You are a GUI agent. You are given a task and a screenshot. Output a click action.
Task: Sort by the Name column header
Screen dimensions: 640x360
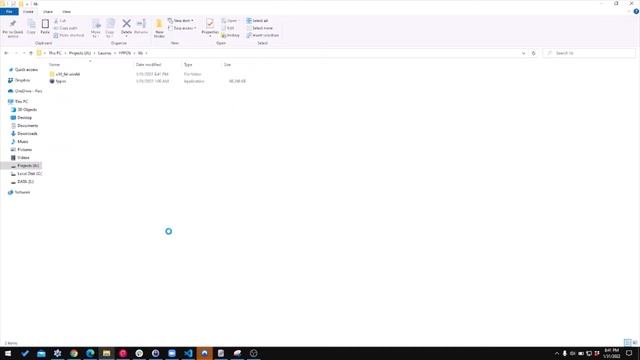coord(54,64)
